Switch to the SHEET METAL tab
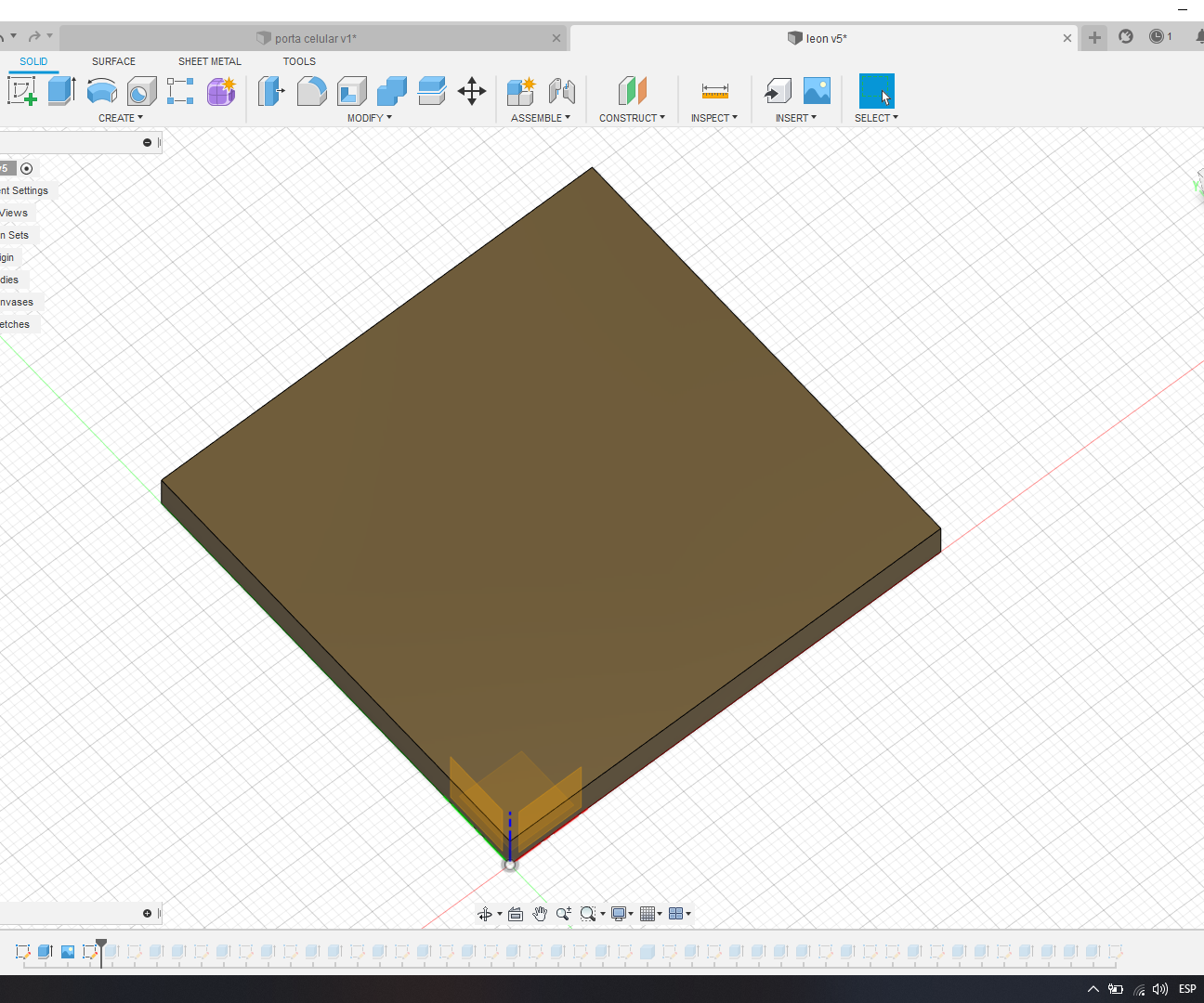Viewport: 1204px width, 1003px height. click(x=209, y=61)
